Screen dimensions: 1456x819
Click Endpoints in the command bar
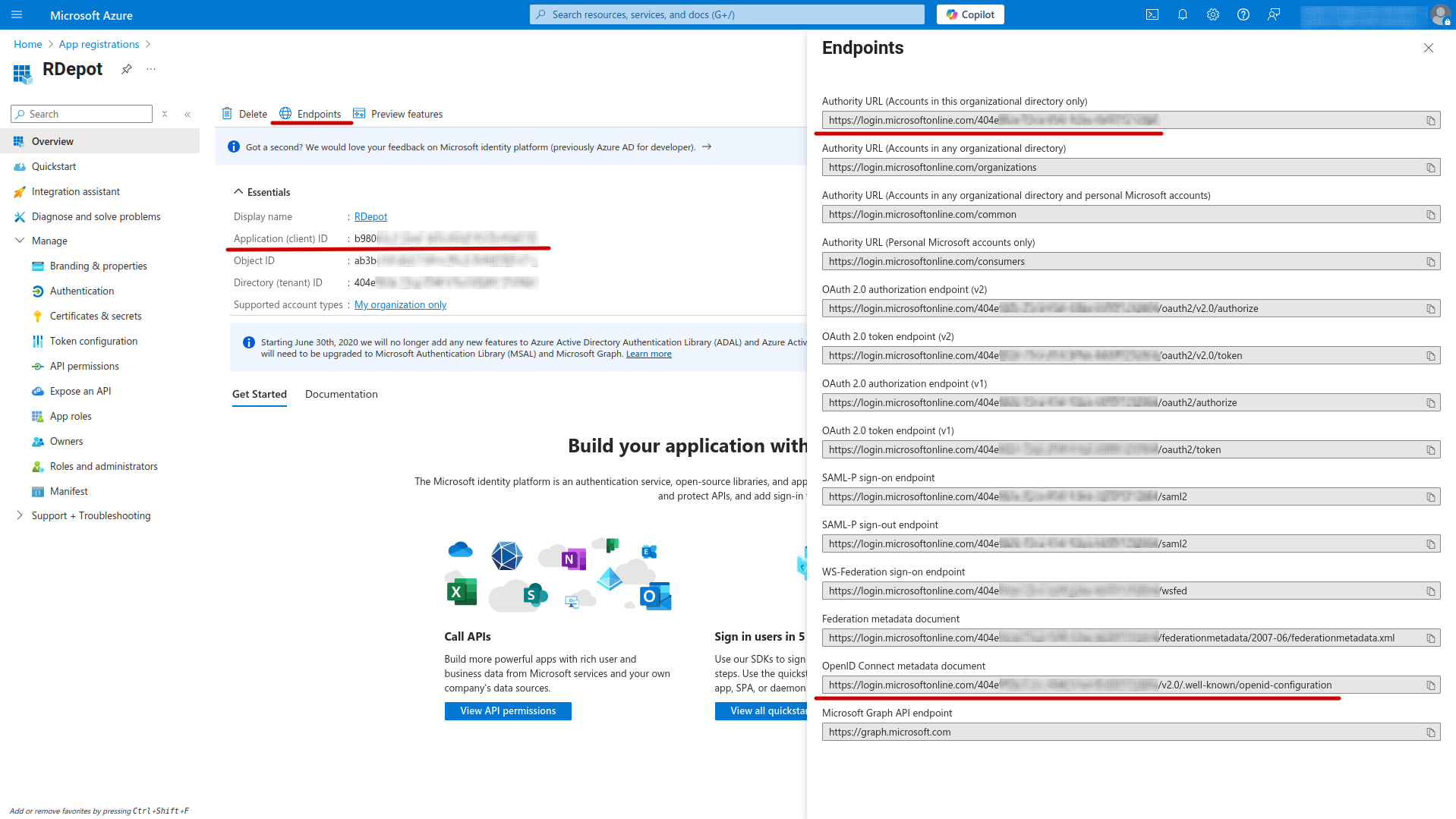click(x=310, y=114)
